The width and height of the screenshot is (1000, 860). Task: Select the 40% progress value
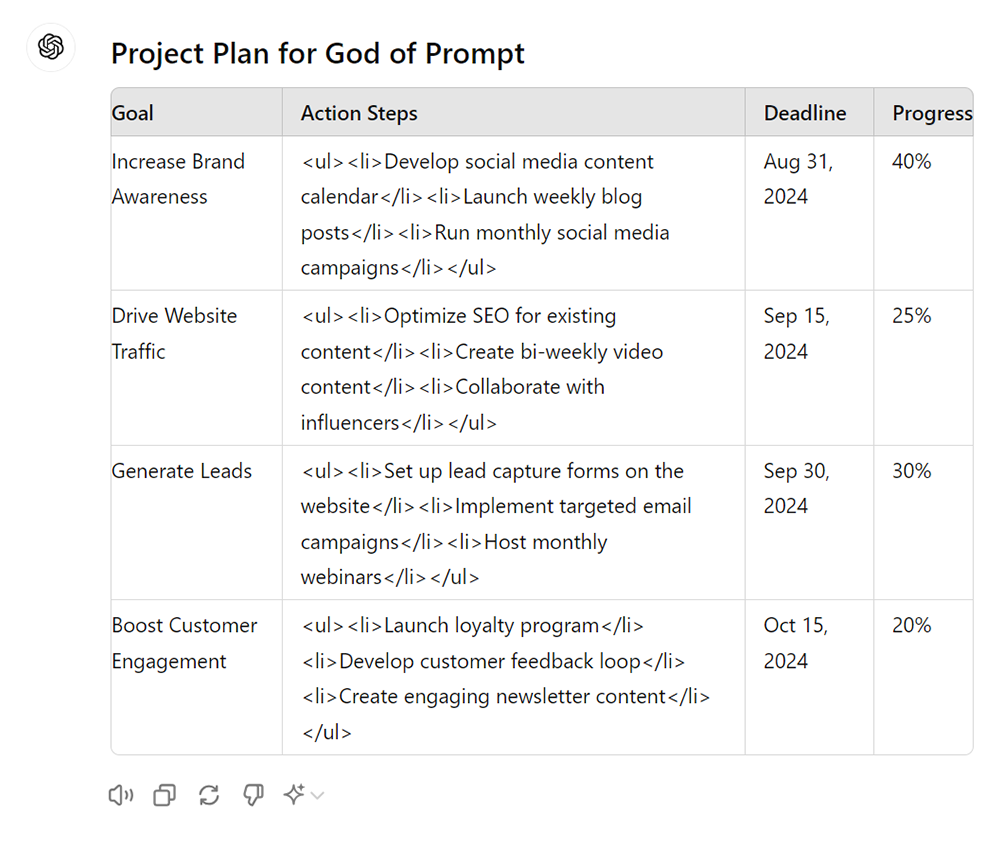(x=911, y=162)
